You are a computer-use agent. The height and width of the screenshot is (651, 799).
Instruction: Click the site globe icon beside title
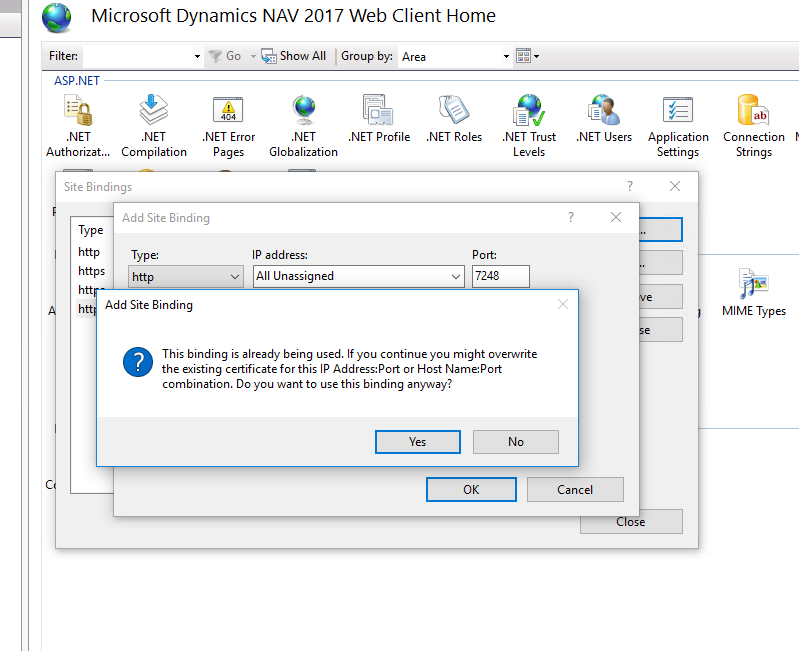click(x=57, y=18)
